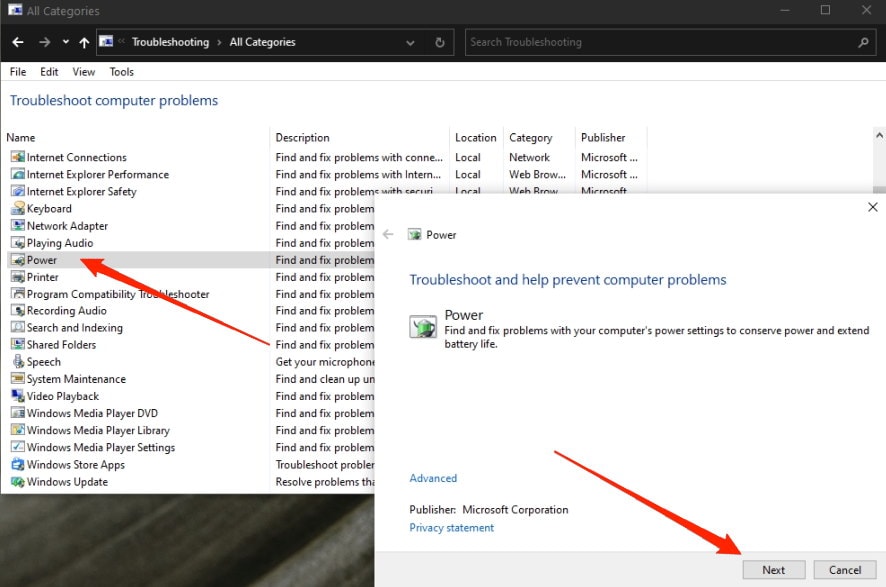Click the Search Troubleshooting field
The image size is (886, 587).
point(661,42)
